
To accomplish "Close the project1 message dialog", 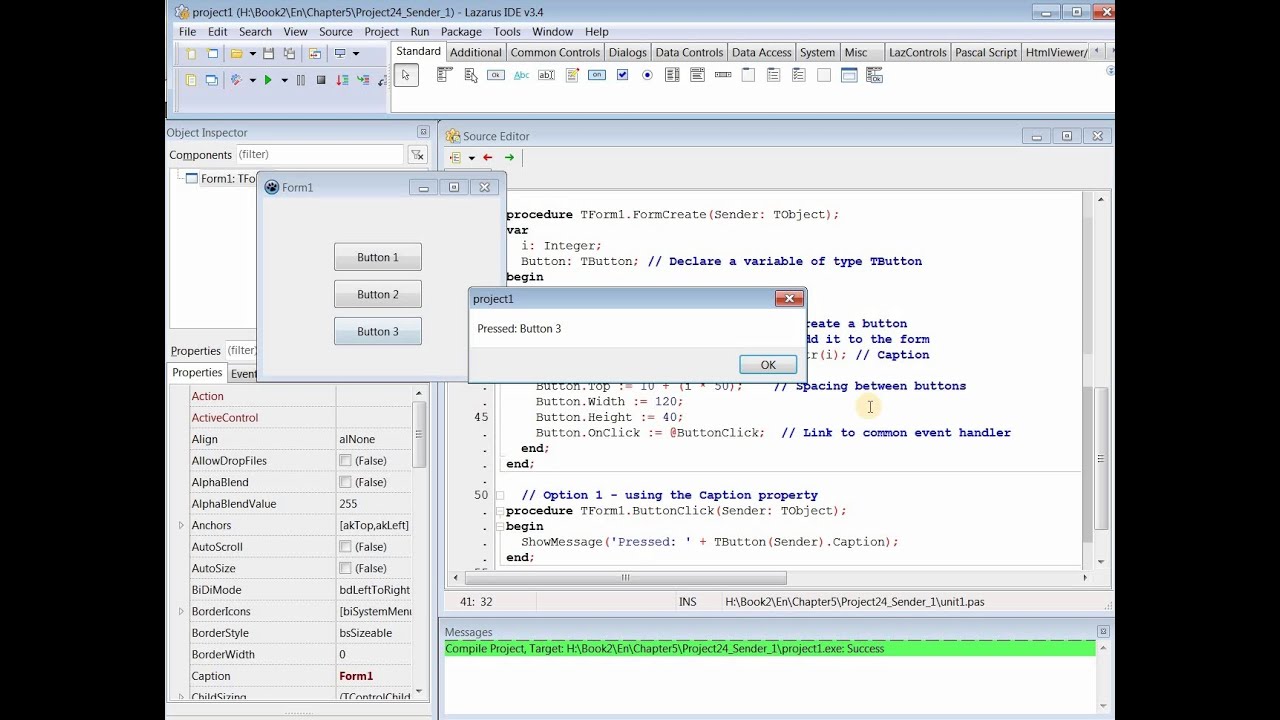I will [x=789, y=298].
